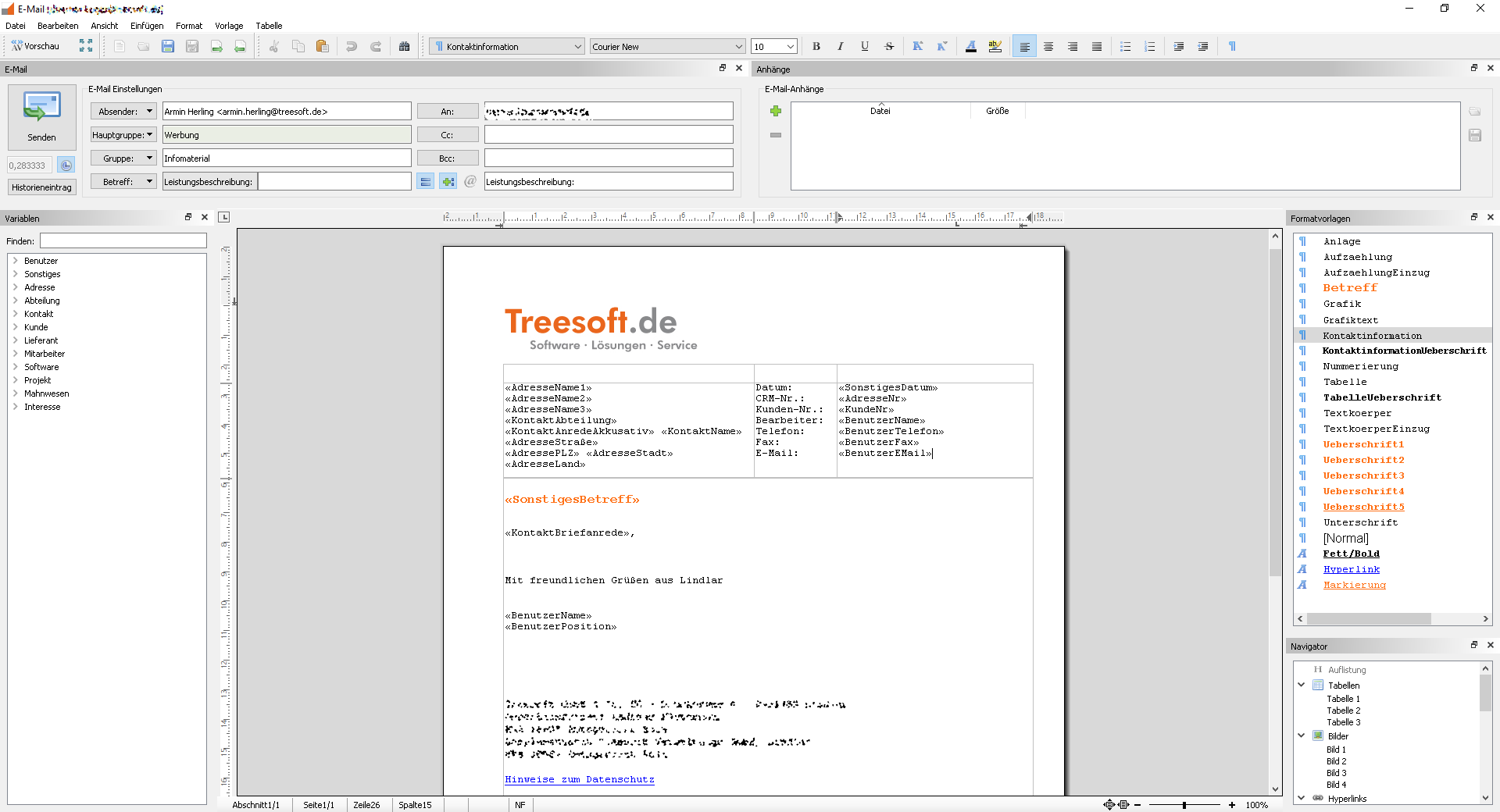Select Tabelle 2 in Navigator

click(1343, 710)
